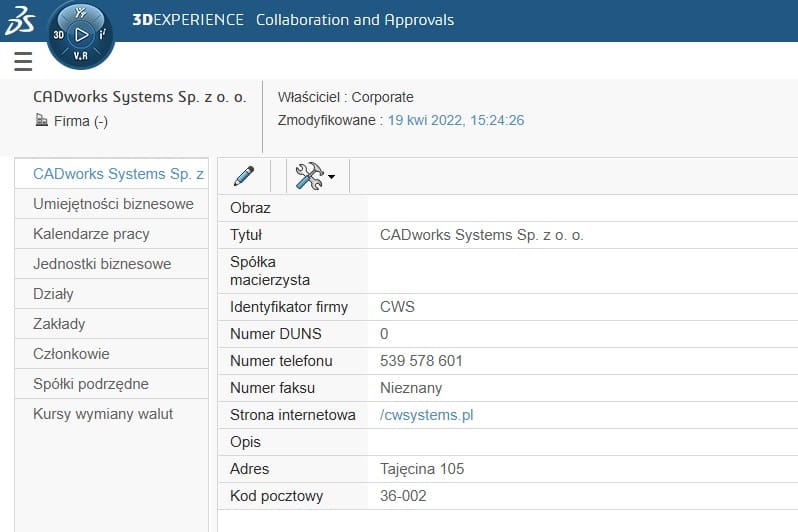Click the Właściciel : Corporate text

pyautogui.click(x=346, y=97)
